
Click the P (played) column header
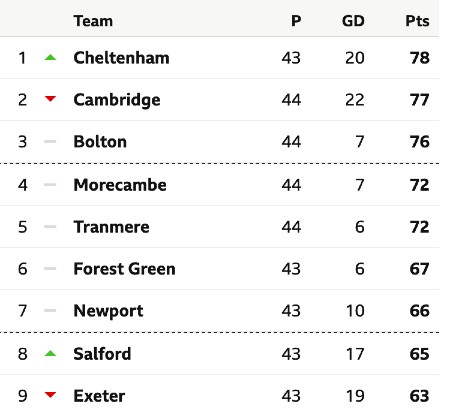(296, 21)
